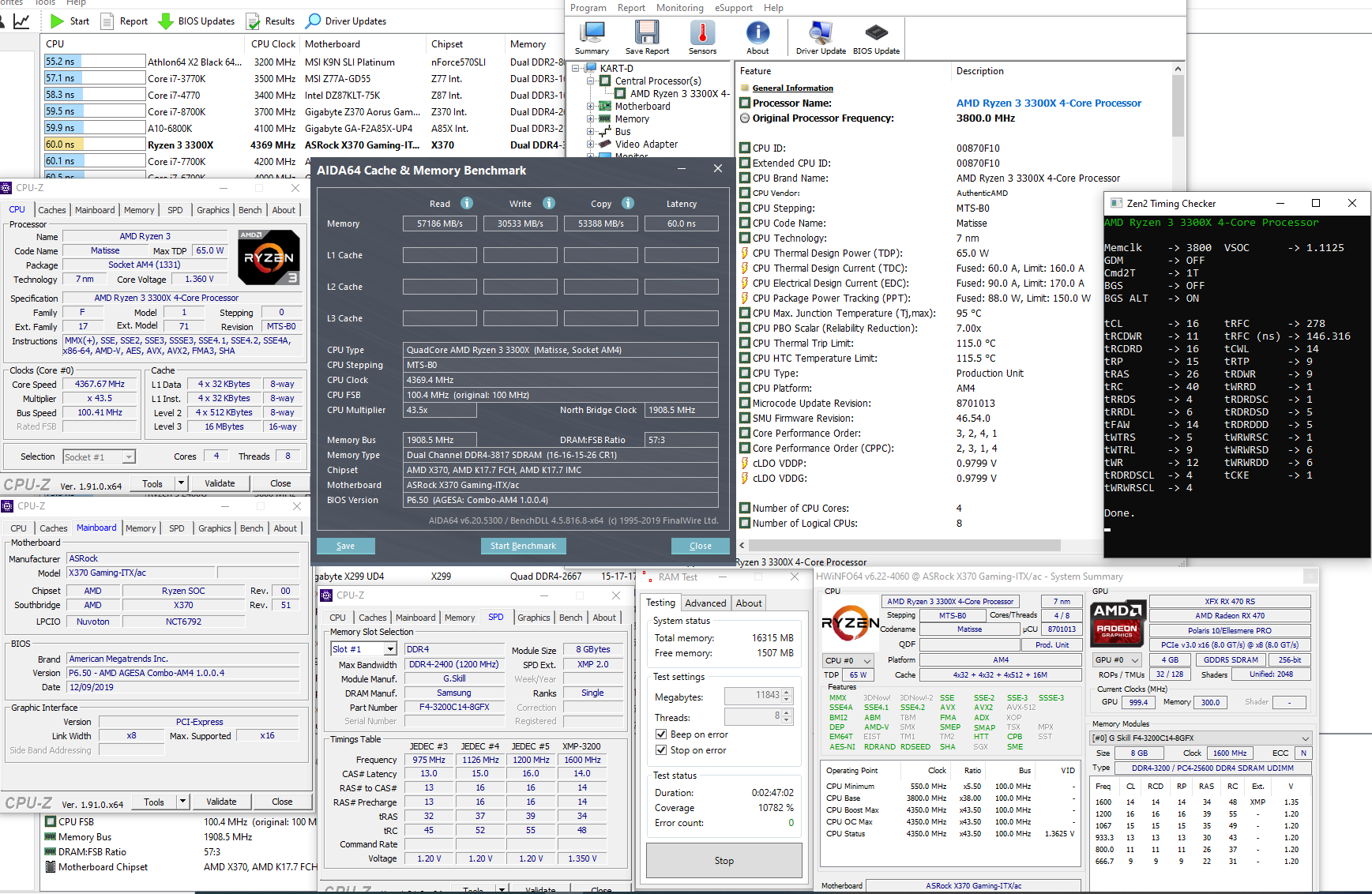Open the Program menu in HWiNFO
1372x894 pixels.
click(588, 8)
